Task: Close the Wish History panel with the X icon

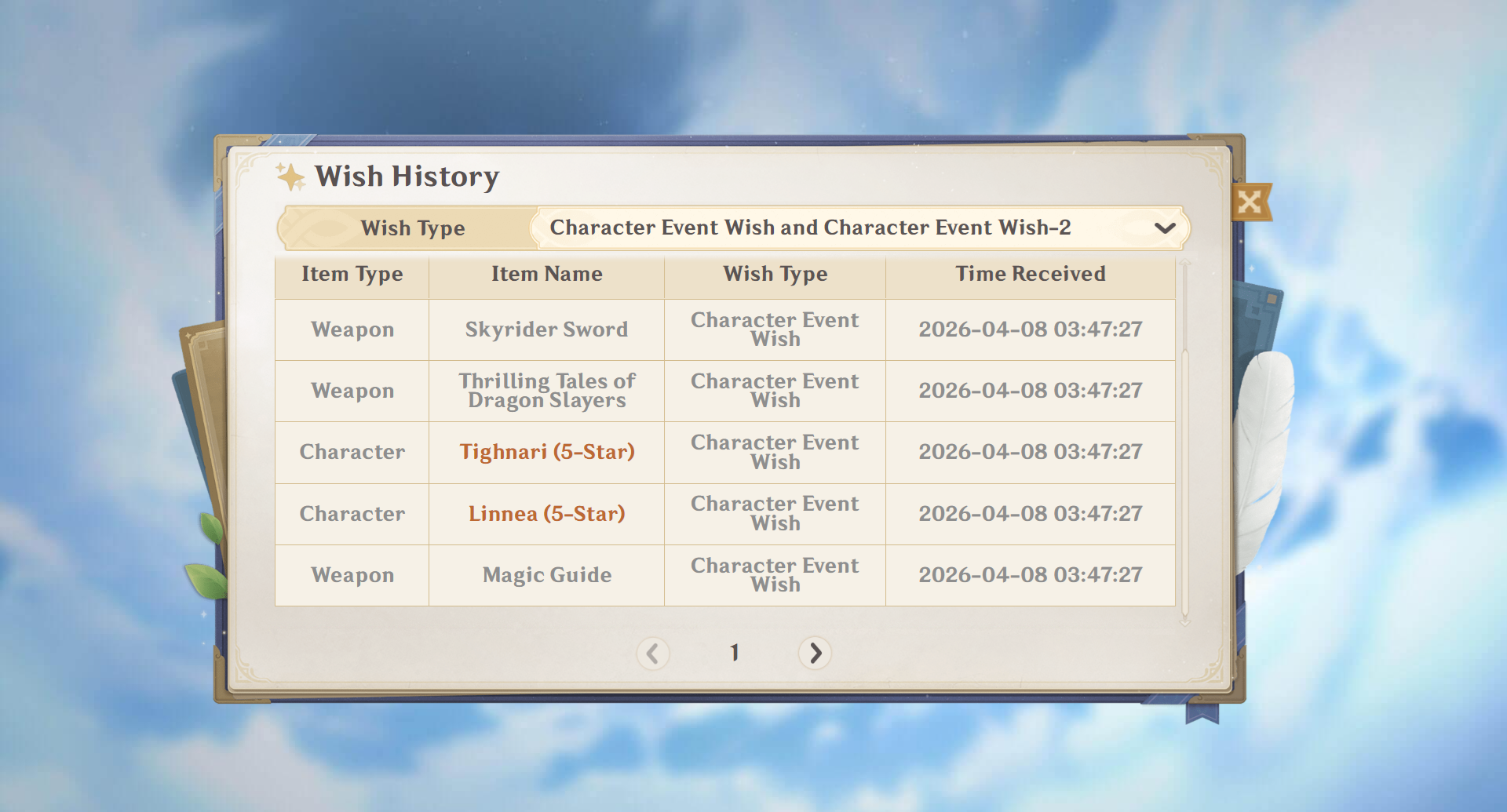Action: [1250, 202]
